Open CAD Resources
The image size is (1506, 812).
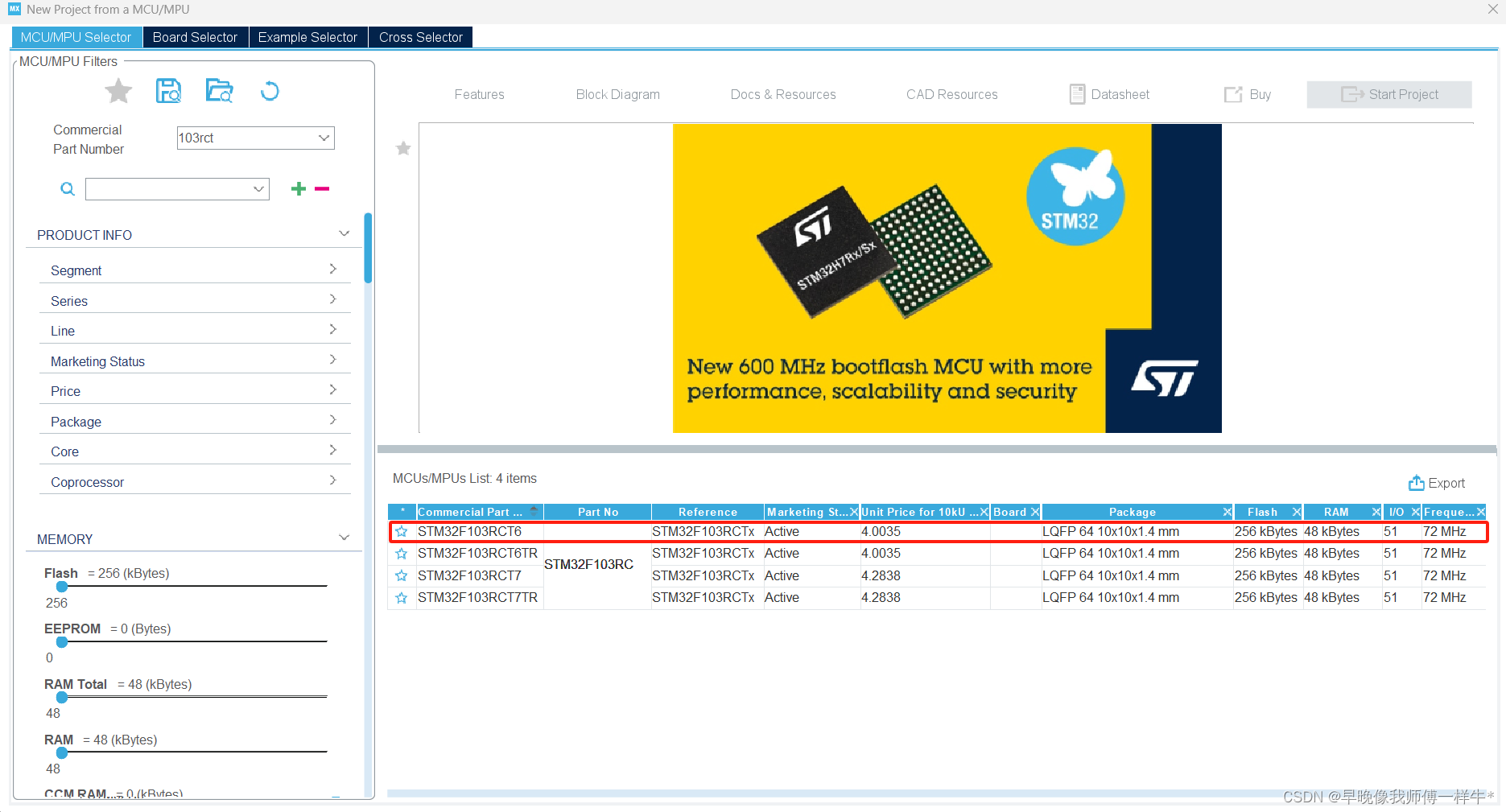coord(951,95)
